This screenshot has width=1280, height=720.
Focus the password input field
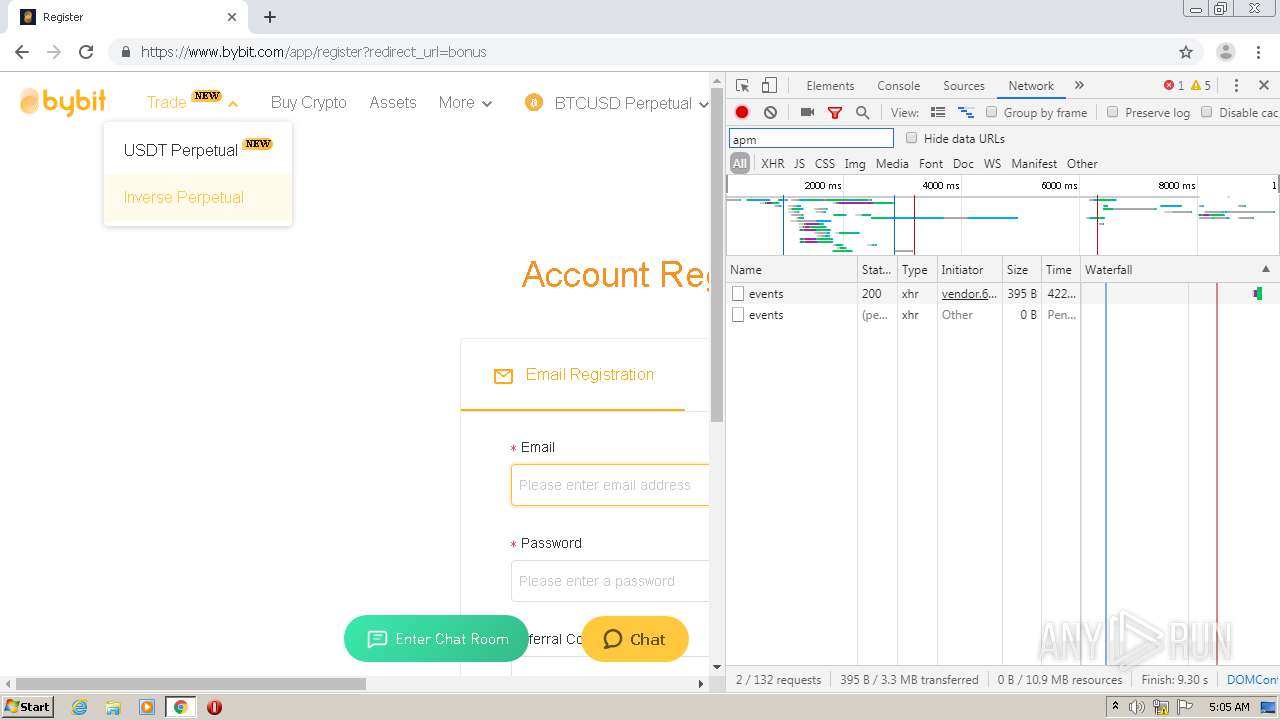click(x=610, y=581)
